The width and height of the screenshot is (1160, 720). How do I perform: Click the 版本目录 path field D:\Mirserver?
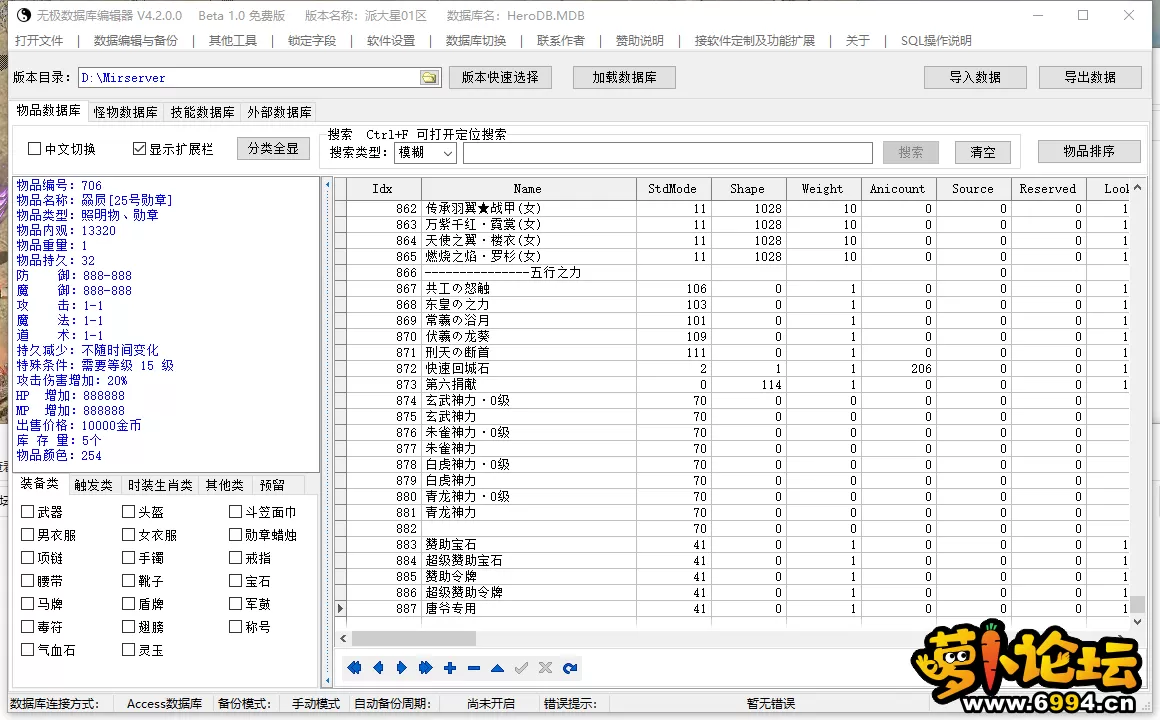click(x=249, y=78)
